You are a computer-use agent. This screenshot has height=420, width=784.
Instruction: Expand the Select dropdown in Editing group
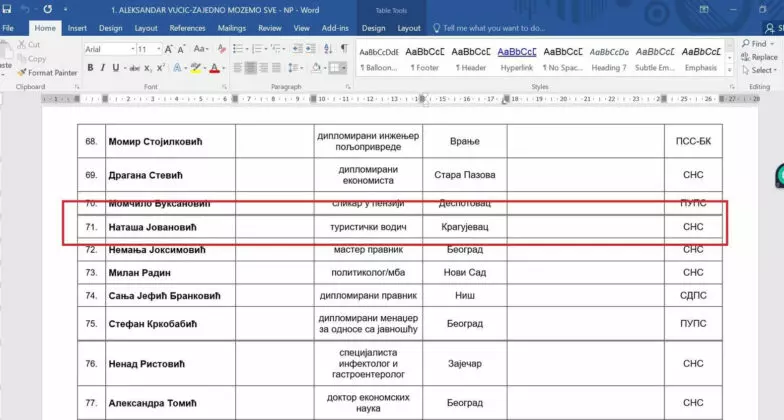[x=762, y=71]
